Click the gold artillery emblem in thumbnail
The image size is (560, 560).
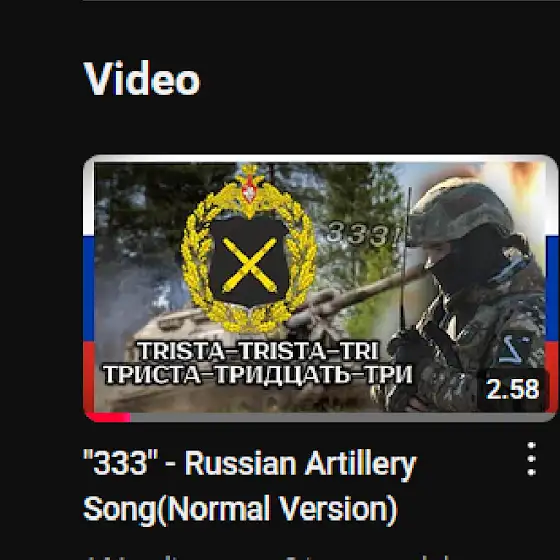point(249,248)
